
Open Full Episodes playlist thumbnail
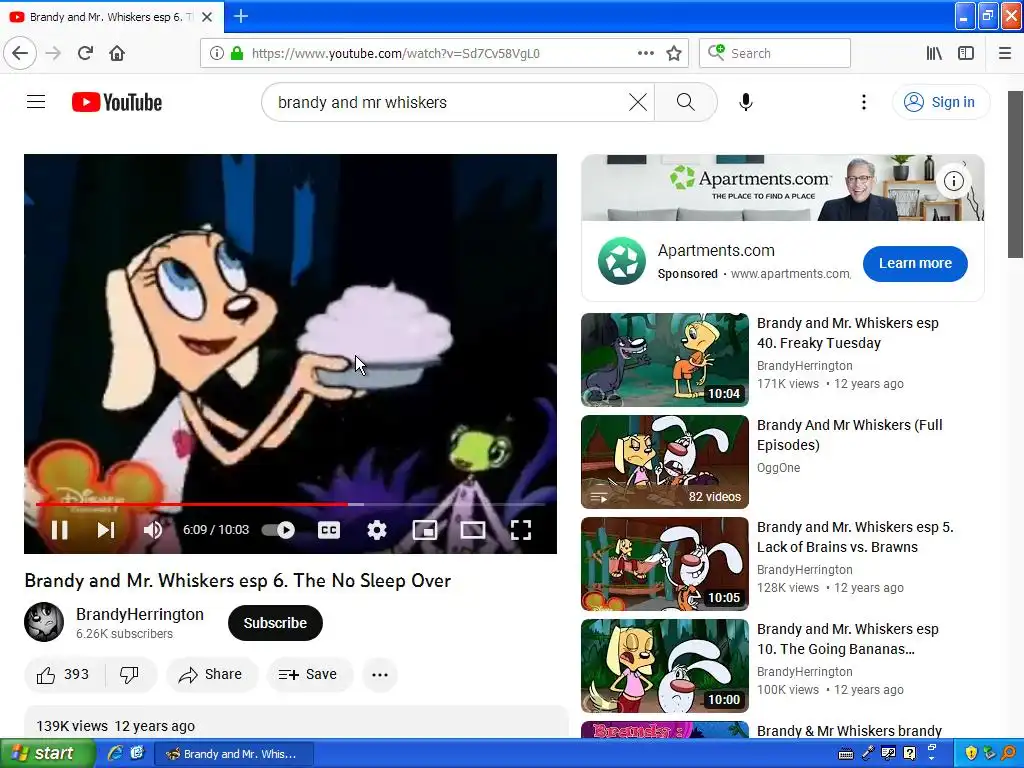pos(665,462)
